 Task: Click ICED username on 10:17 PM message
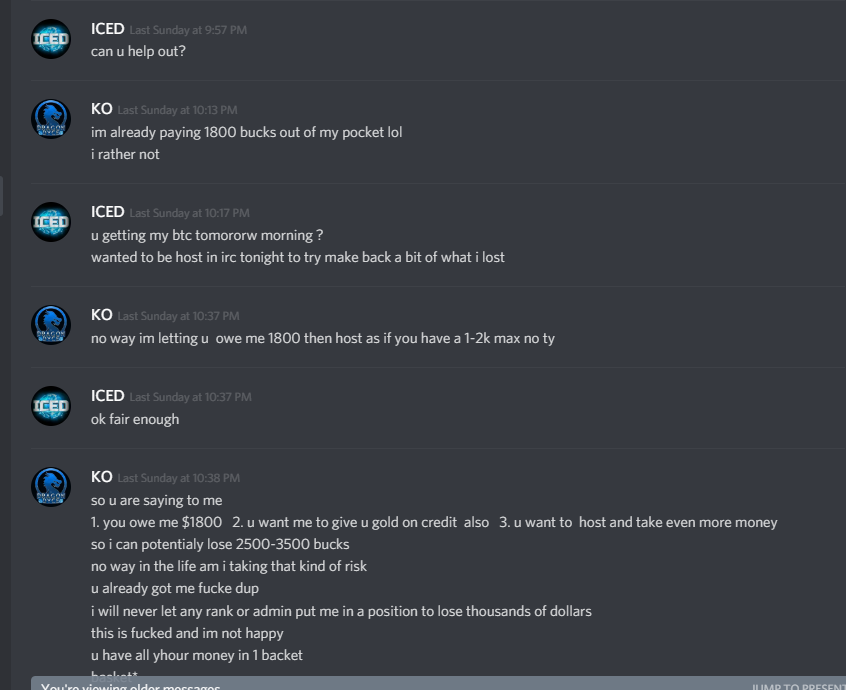point(107,212)
